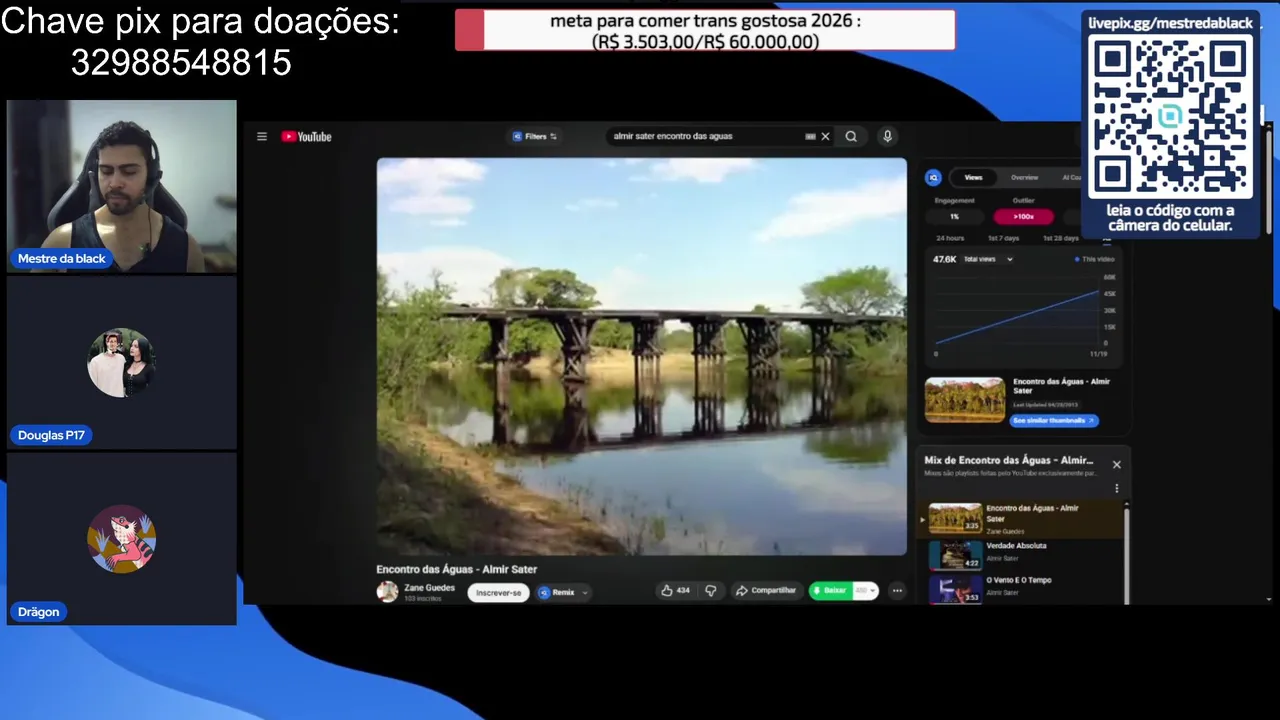
Task: Click the video title 'Encontro das Águas - Almir Sater'
Action: pos(457,569)
